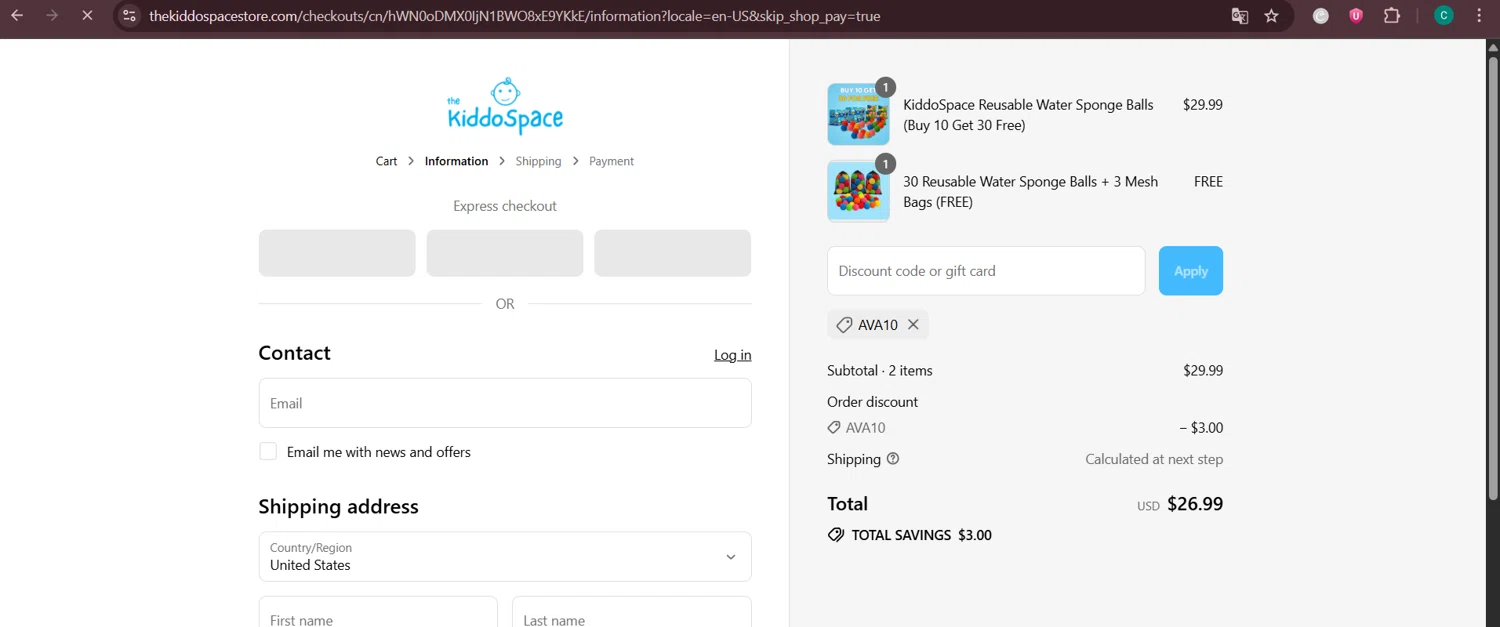This screenshot has height=627, width=1500.
Task: Click the Apply discount button
Action: [x=1191, y=271]
